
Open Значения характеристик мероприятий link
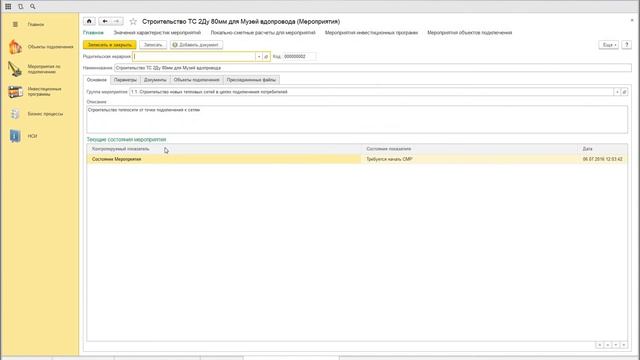[x=157, y=33]
